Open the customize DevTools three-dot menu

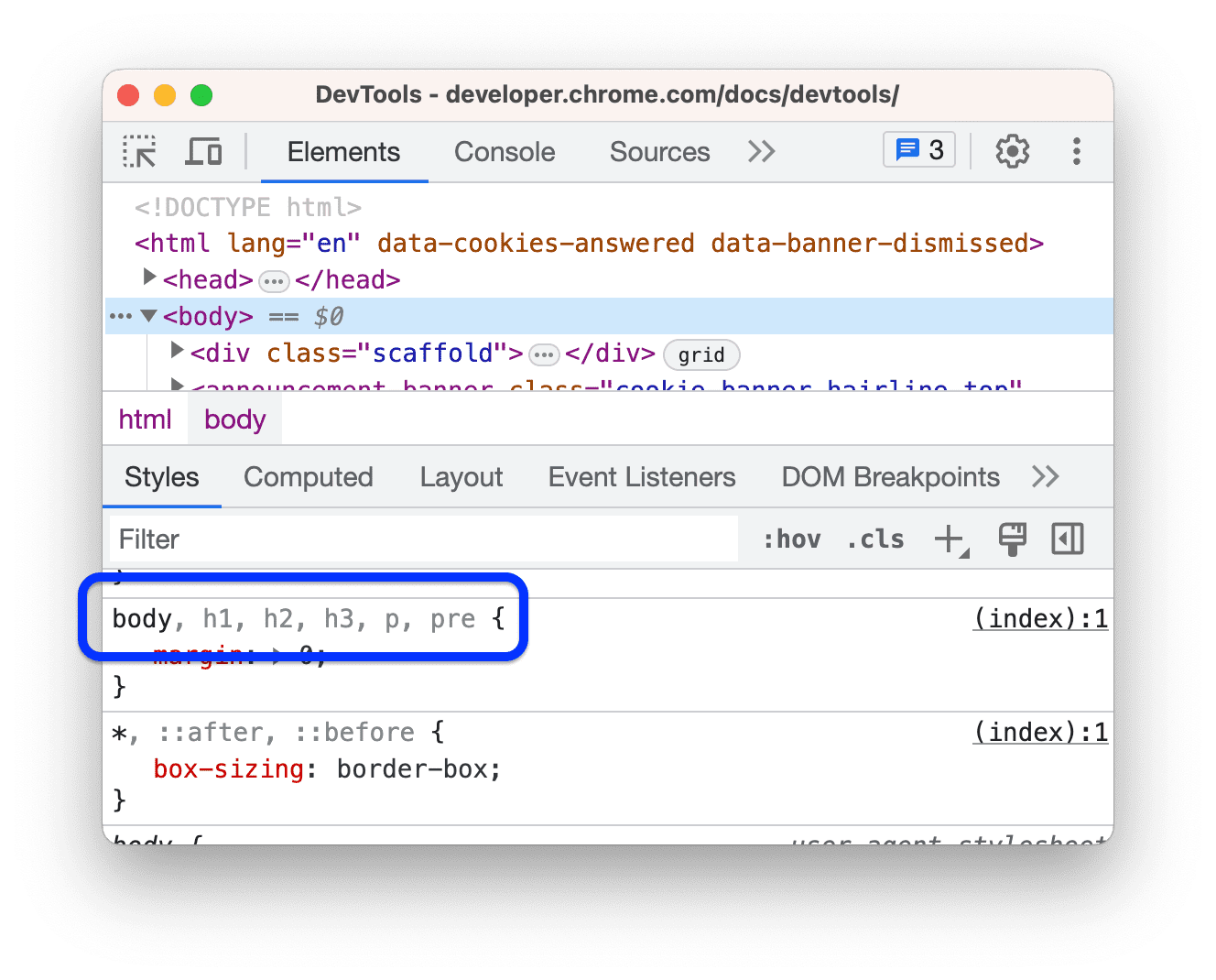[1077, 151]
